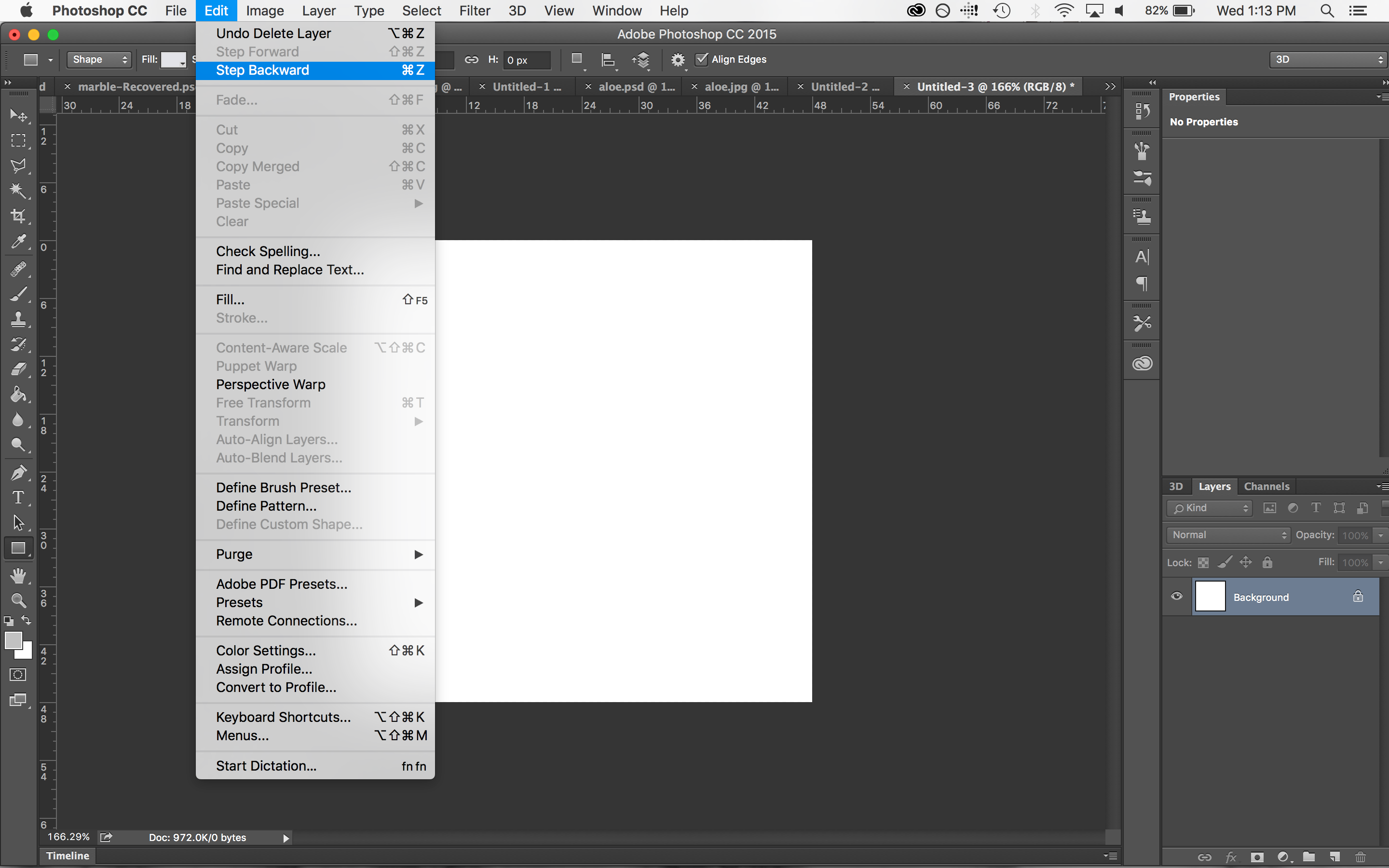Open the Shape tool mode dropdown

click(99, 60)
